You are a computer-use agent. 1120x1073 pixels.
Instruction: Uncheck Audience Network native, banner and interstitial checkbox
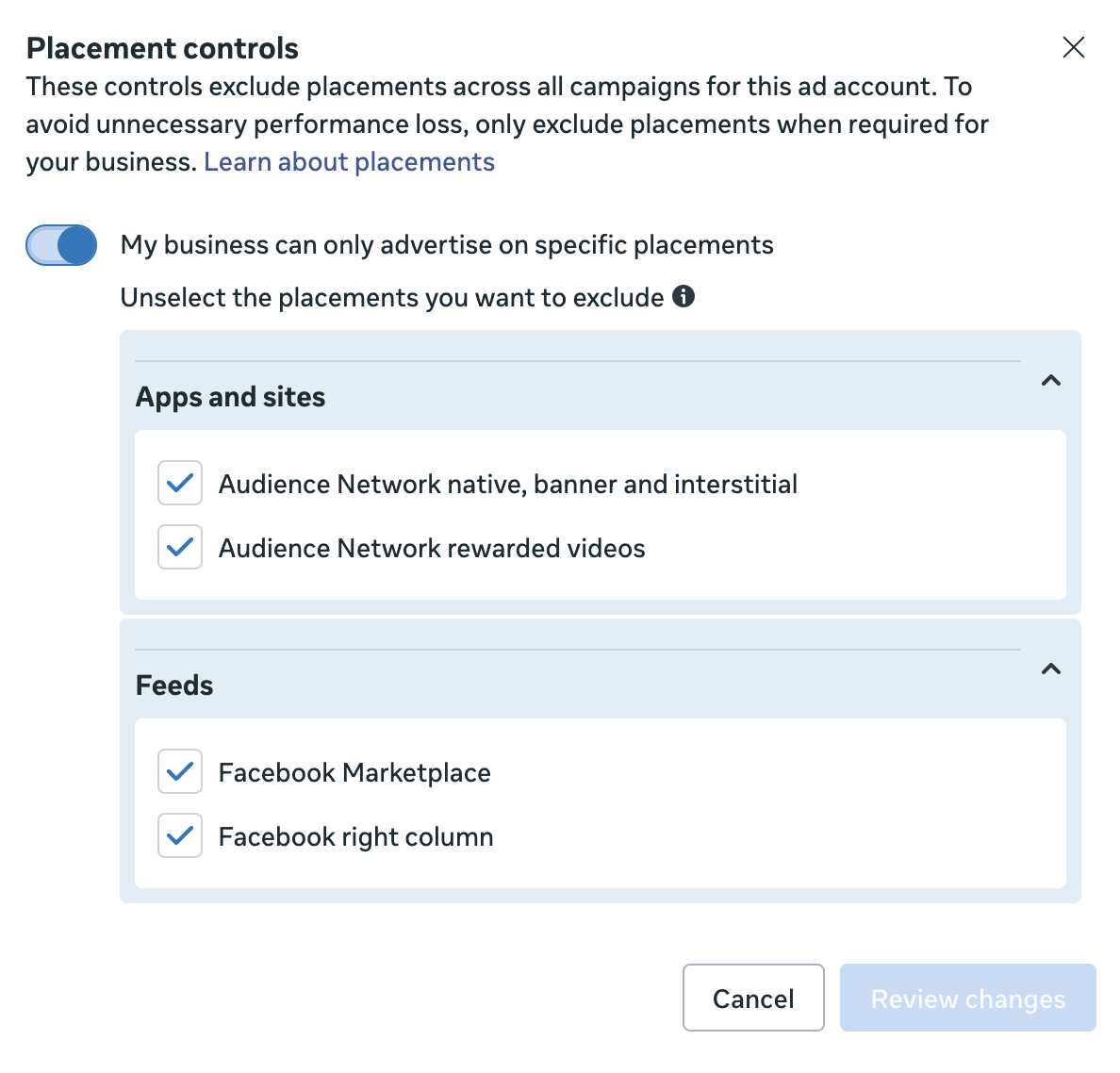[180, 484]
